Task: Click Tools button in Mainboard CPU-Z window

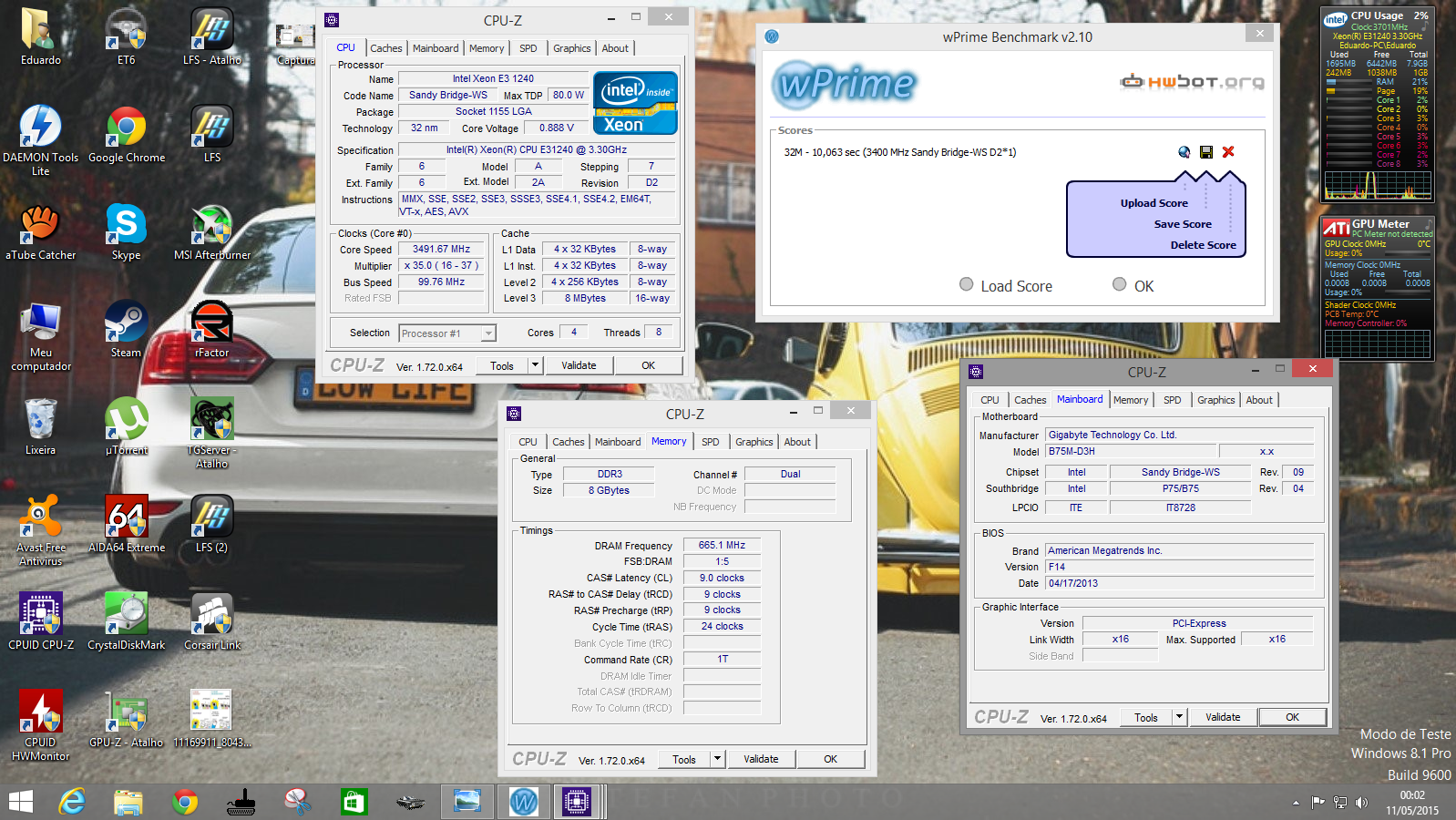Action: (x=1146, y=717)
